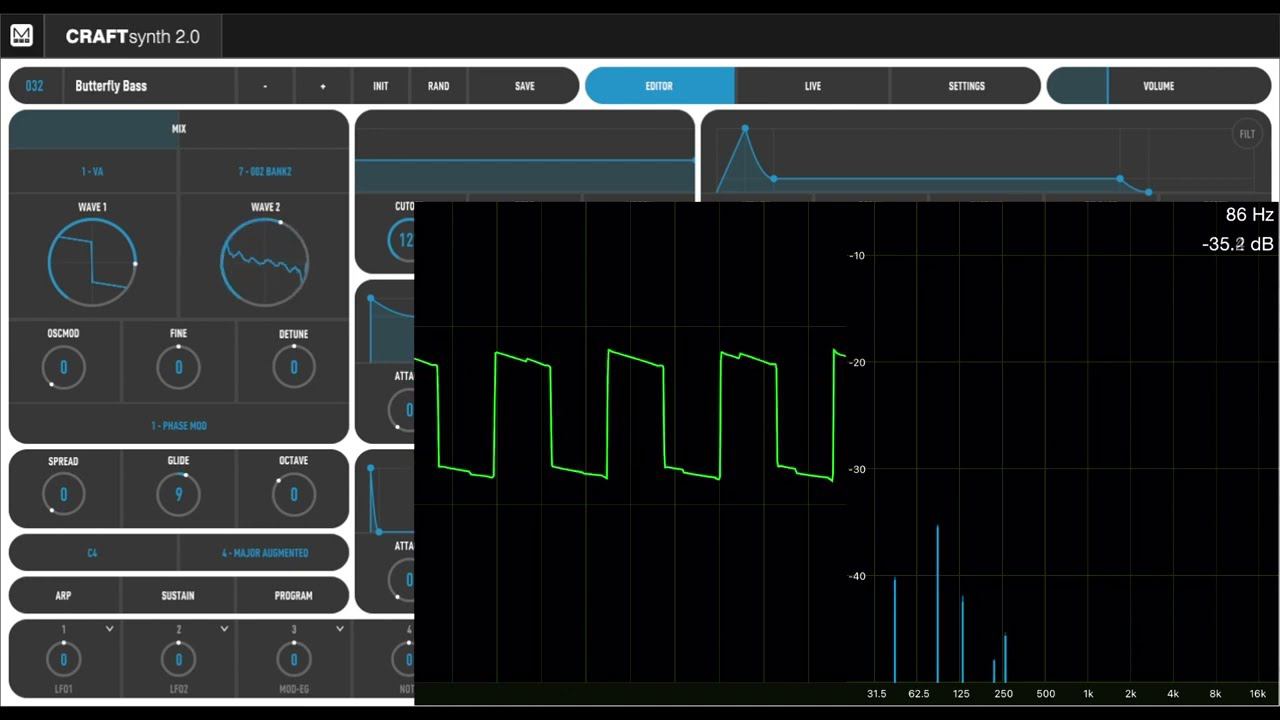Image resolution: width=1280 pixels, height=720 pixels.
Task: Open the C4 root note selector
Action: tap(93, 552)
